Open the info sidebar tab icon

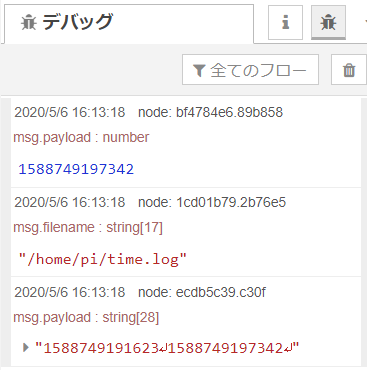(x=285, y=23)
